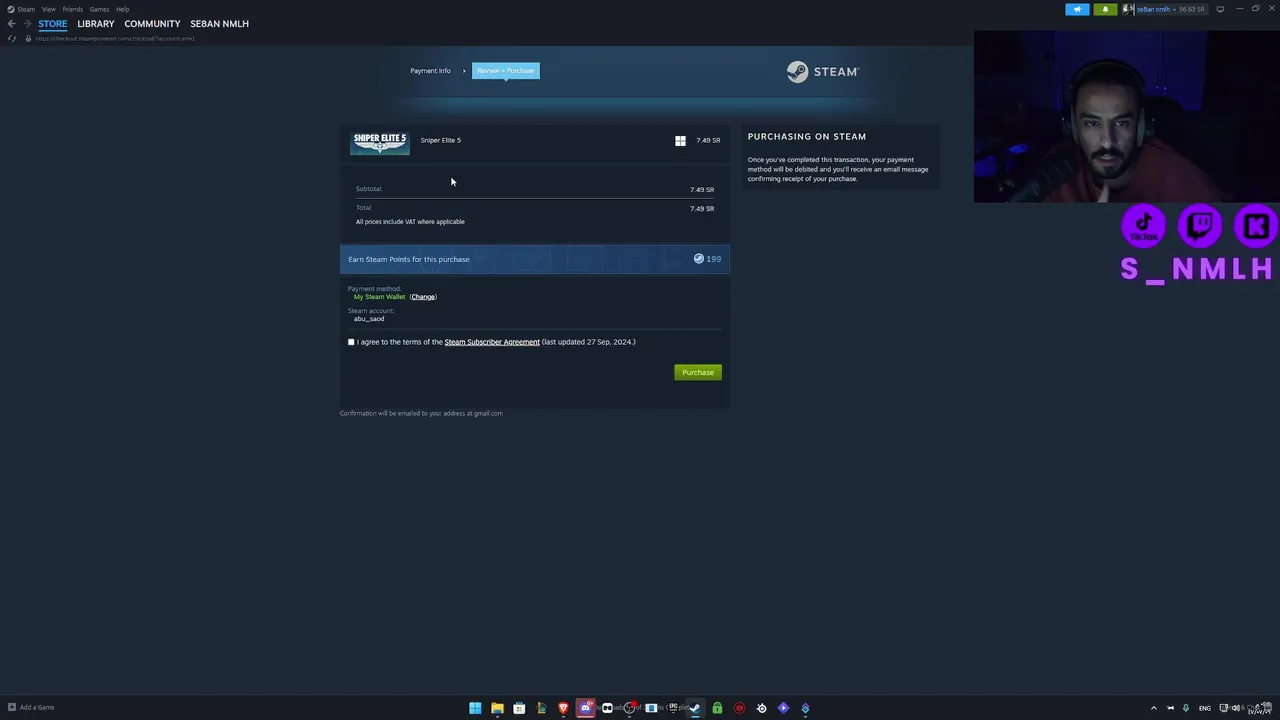
Task: Open the Steam menu
Action: 21,9
